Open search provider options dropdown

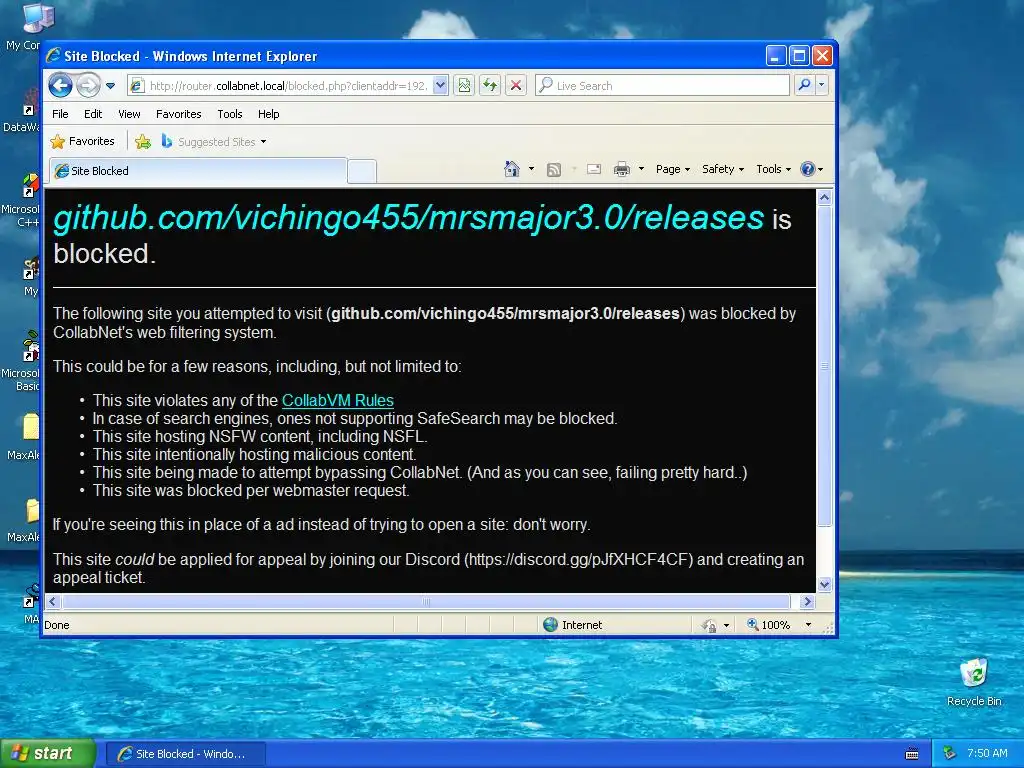(x=822, y=86)
